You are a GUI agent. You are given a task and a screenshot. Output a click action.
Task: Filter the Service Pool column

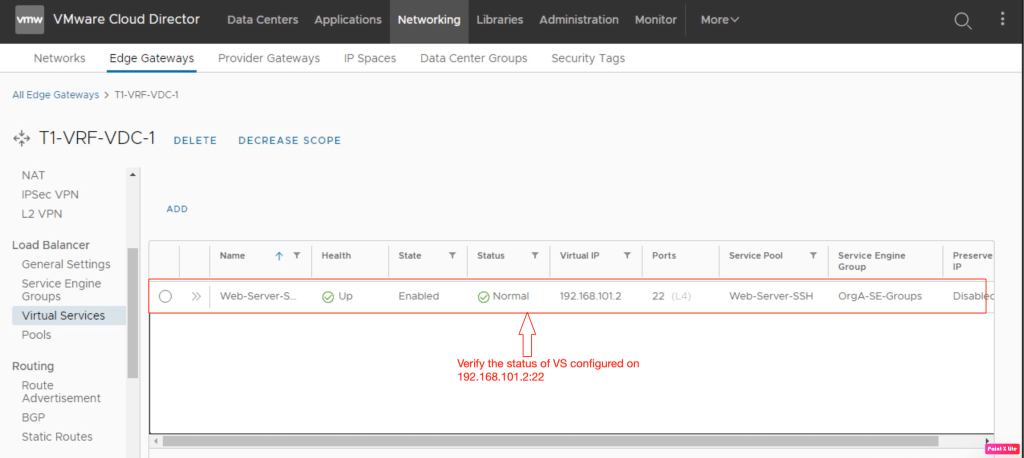coord(813,256)
